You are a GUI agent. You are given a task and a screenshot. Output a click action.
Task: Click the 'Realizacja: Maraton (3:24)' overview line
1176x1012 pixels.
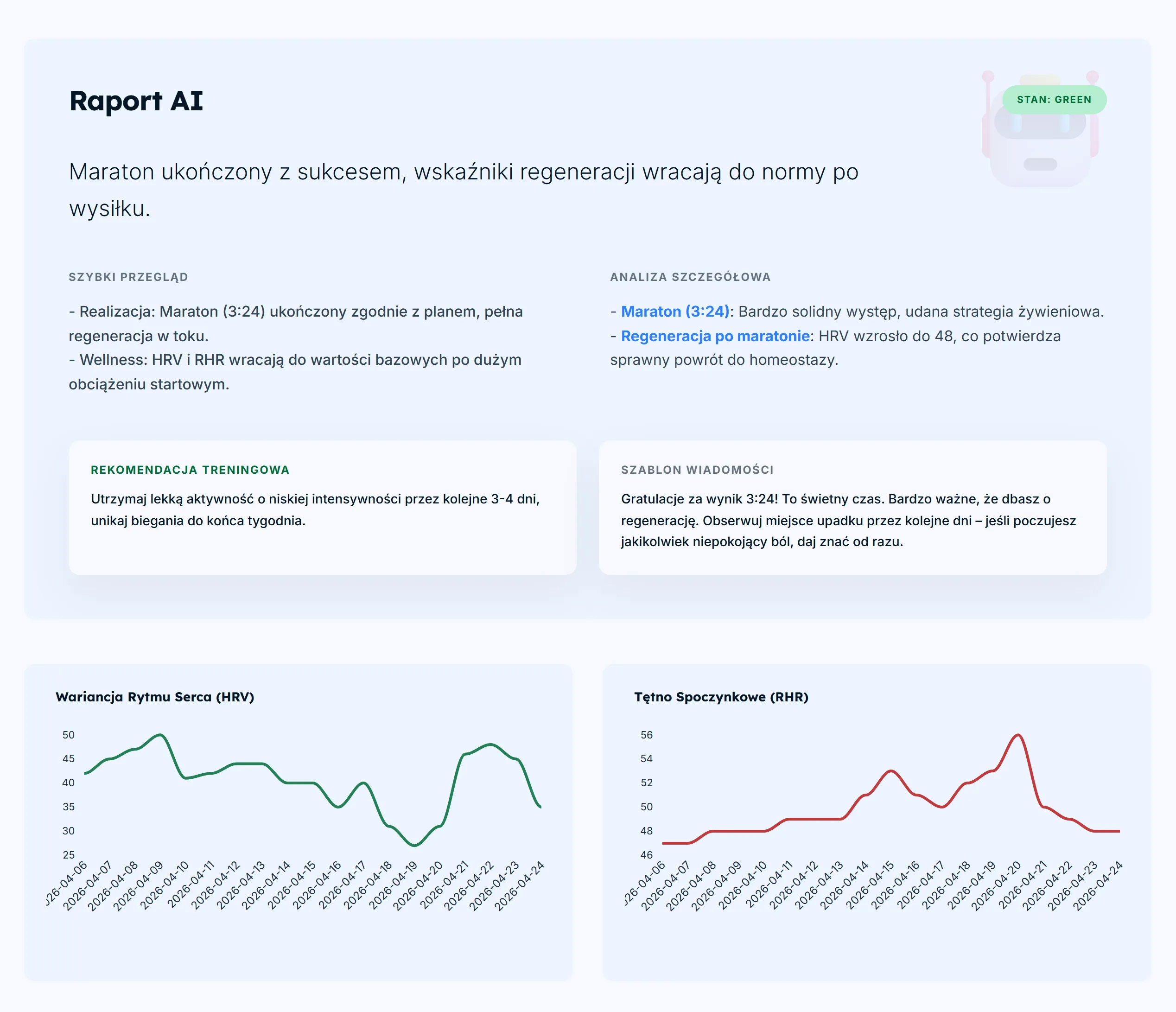click(x=296, y=324)
